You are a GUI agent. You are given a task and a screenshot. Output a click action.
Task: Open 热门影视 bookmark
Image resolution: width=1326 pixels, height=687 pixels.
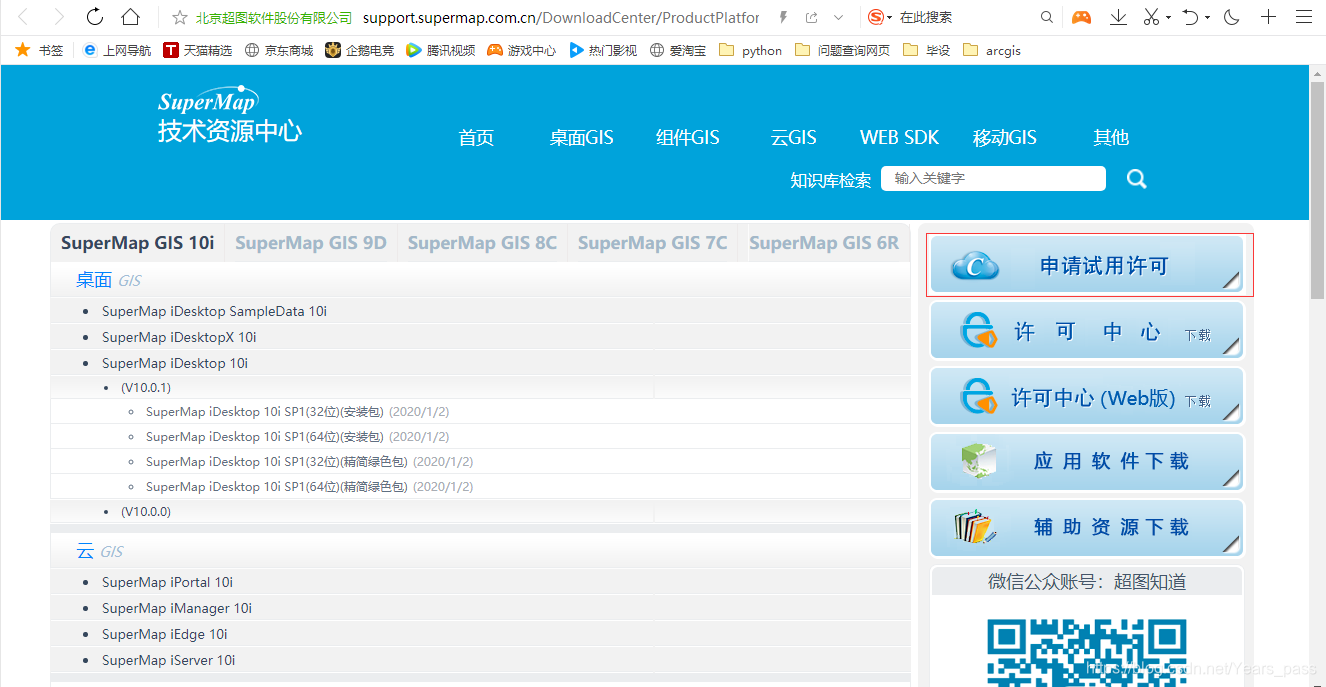(x=602, y=50)
